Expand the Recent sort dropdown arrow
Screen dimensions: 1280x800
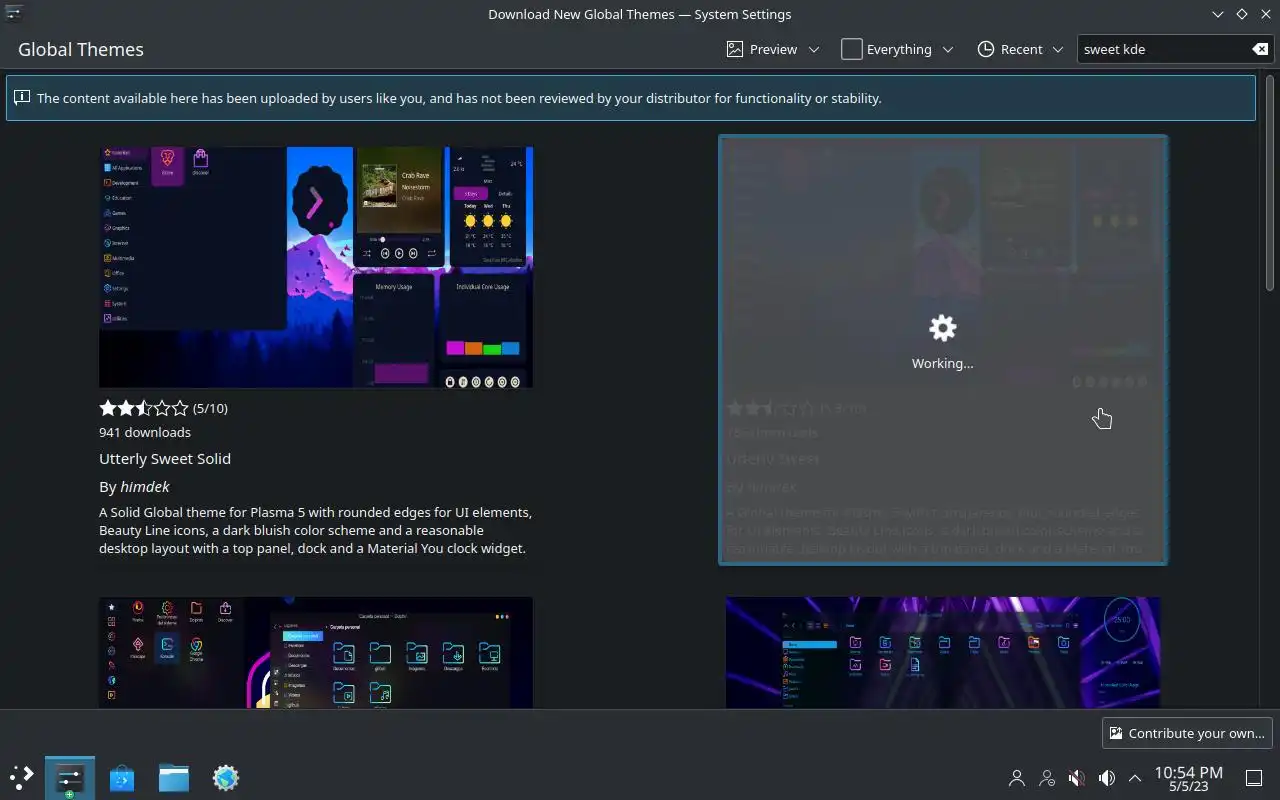tap(1058, 49)
